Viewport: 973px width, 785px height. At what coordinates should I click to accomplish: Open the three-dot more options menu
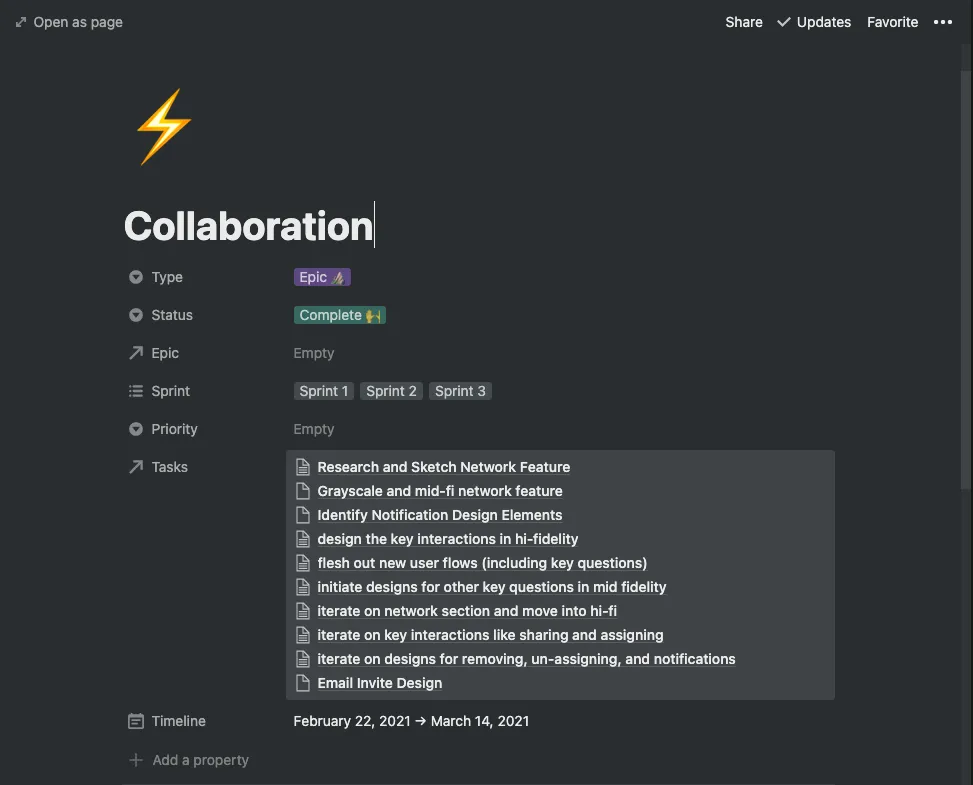click(943, 22)
